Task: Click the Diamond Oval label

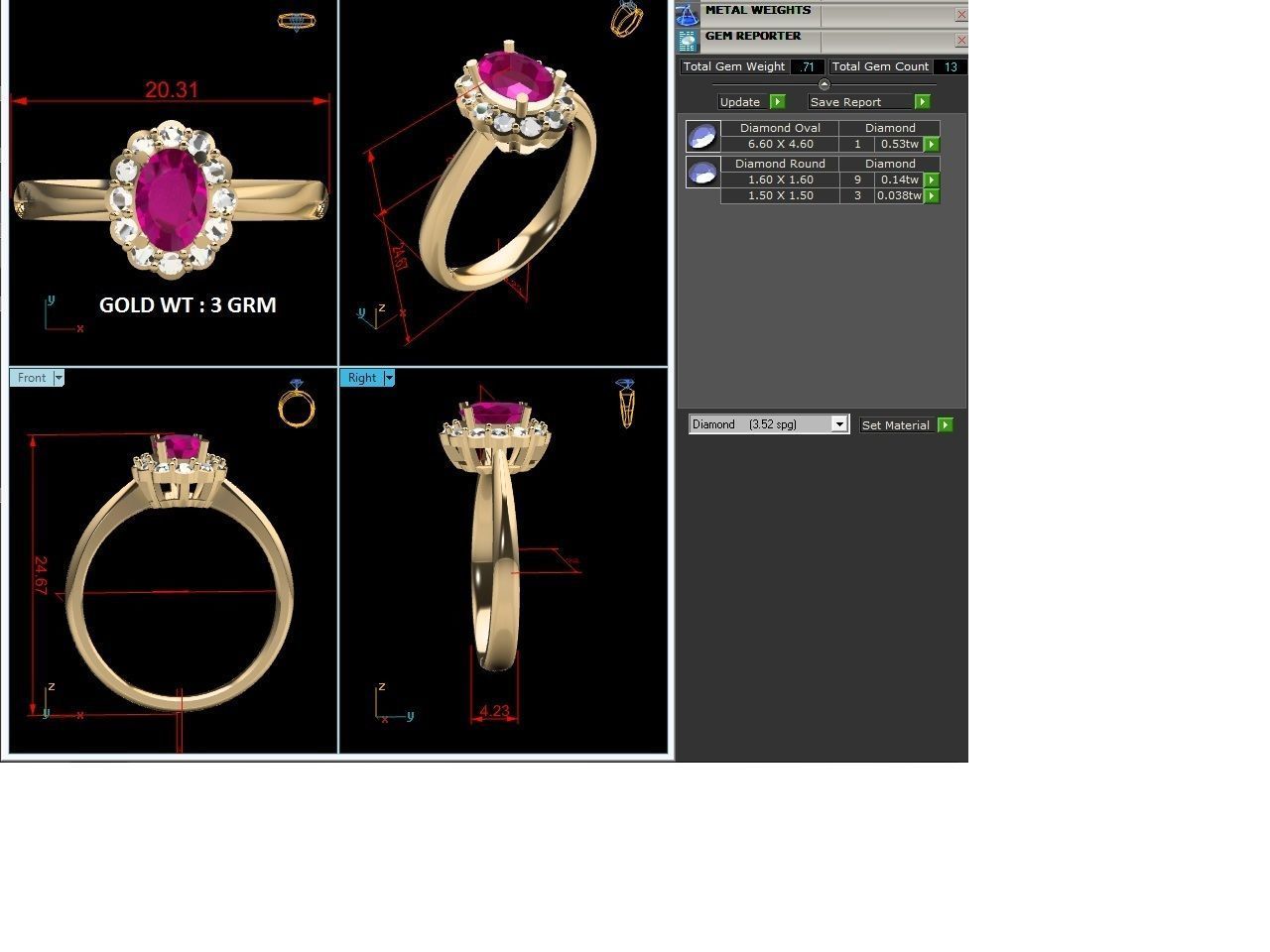Action: [780, 128]
